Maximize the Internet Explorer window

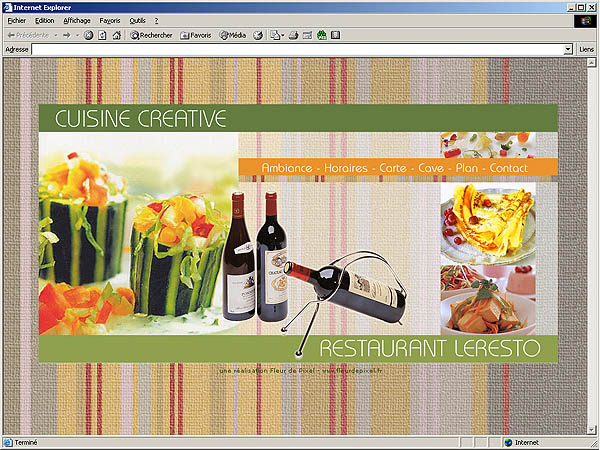click(x=582, y=7)
